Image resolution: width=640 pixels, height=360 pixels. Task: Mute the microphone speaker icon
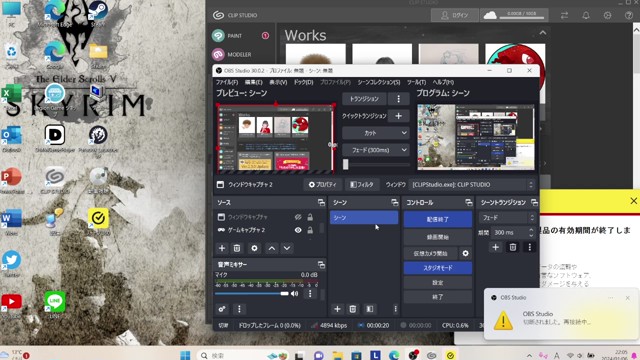[294, 293]
